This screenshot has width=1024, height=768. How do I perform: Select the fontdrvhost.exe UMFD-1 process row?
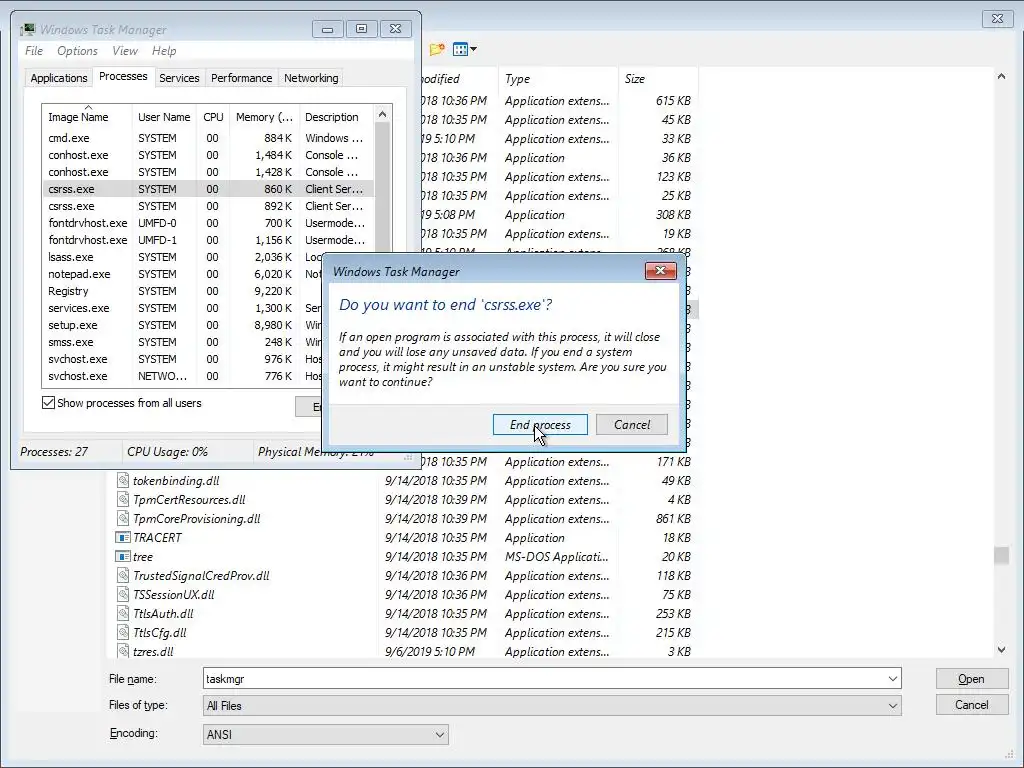(x=208, y=240)
